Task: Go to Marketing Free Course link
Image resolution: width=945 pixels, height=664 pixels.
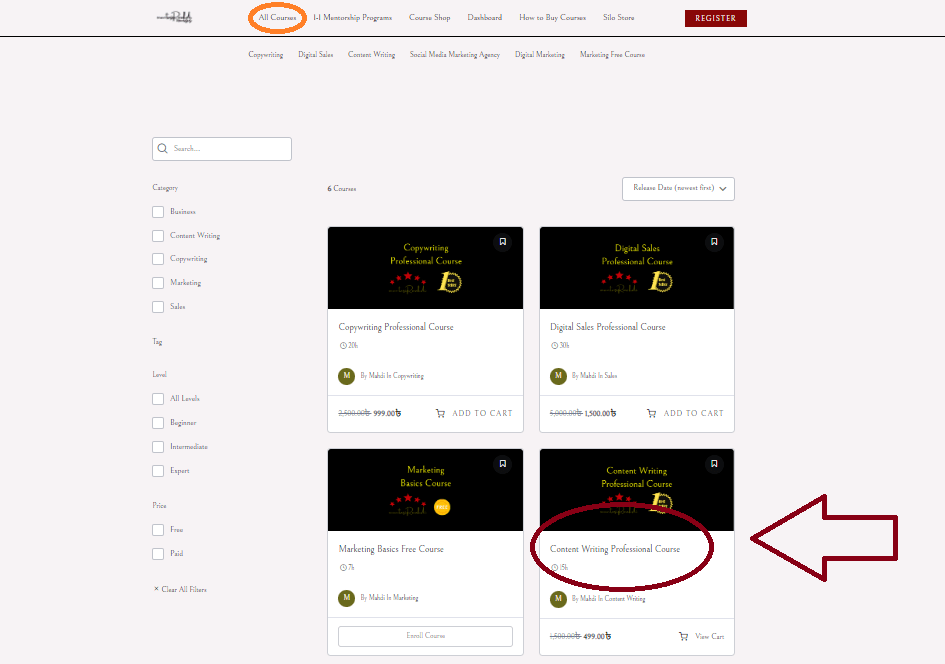Action: point(612,54)
